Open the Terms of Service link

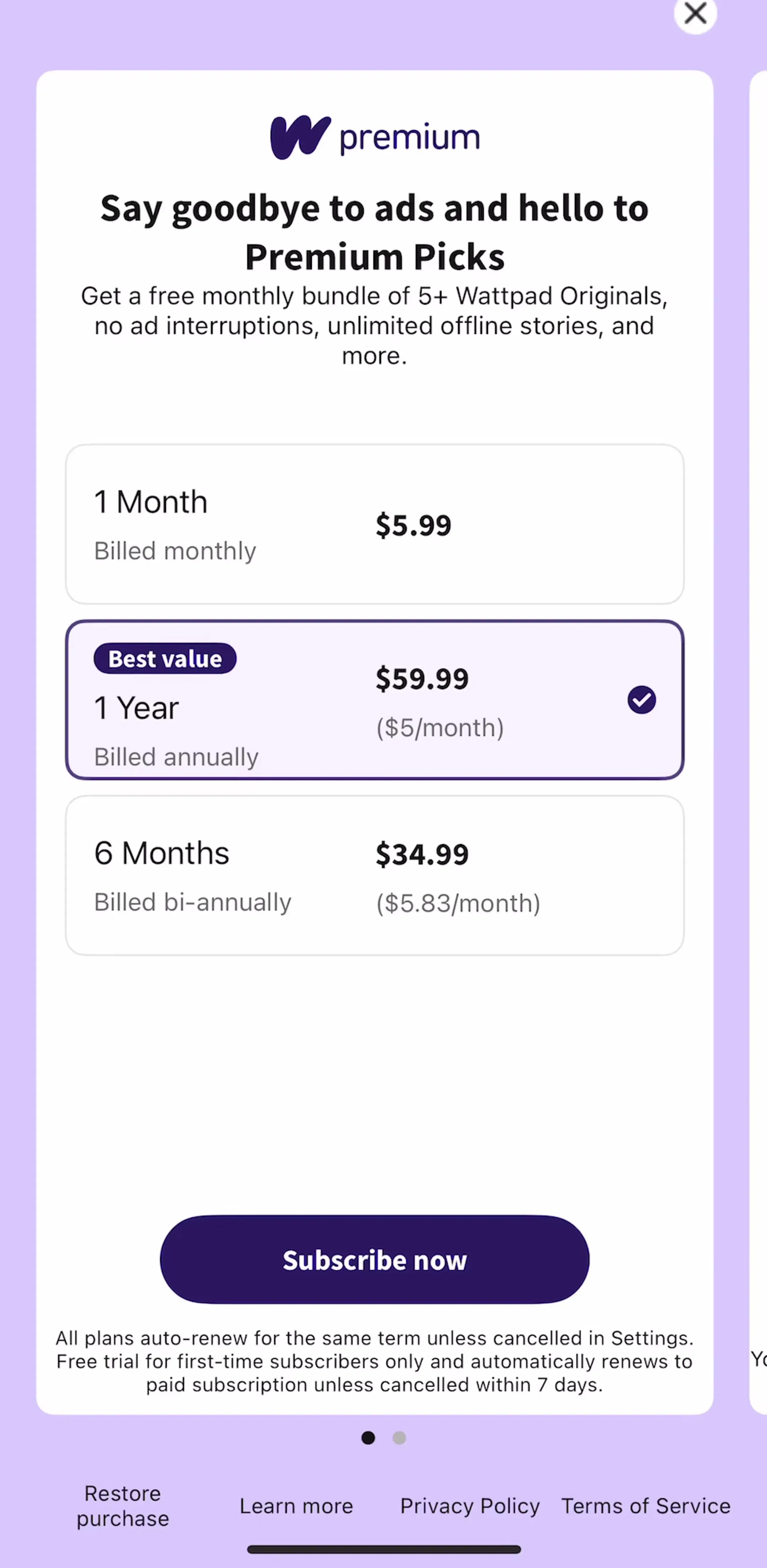pos(645,1506)
